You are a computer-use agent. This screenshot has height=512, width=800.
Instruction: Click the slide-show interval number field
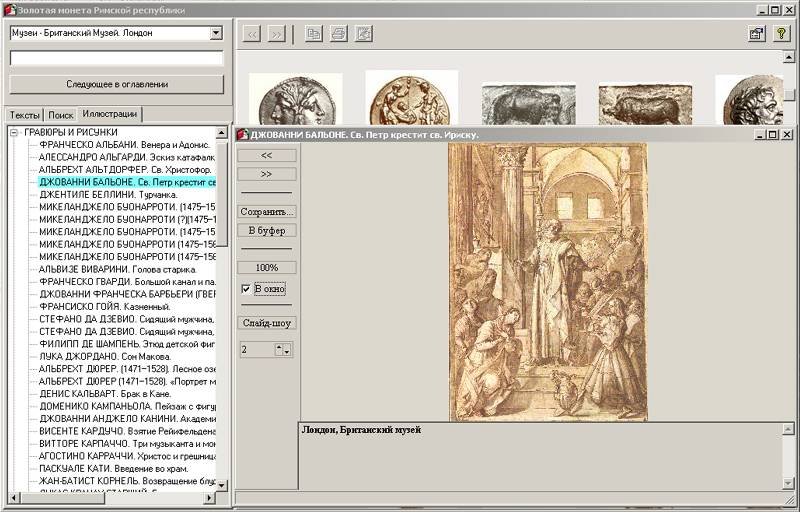coord(258,350)
